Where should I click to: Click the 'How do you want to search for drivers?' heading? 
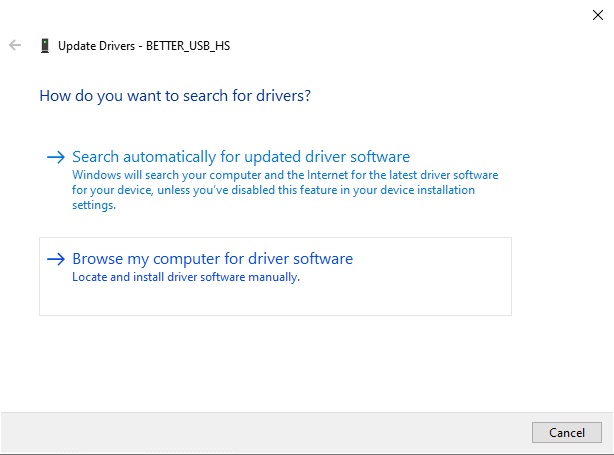pos(175,96)
